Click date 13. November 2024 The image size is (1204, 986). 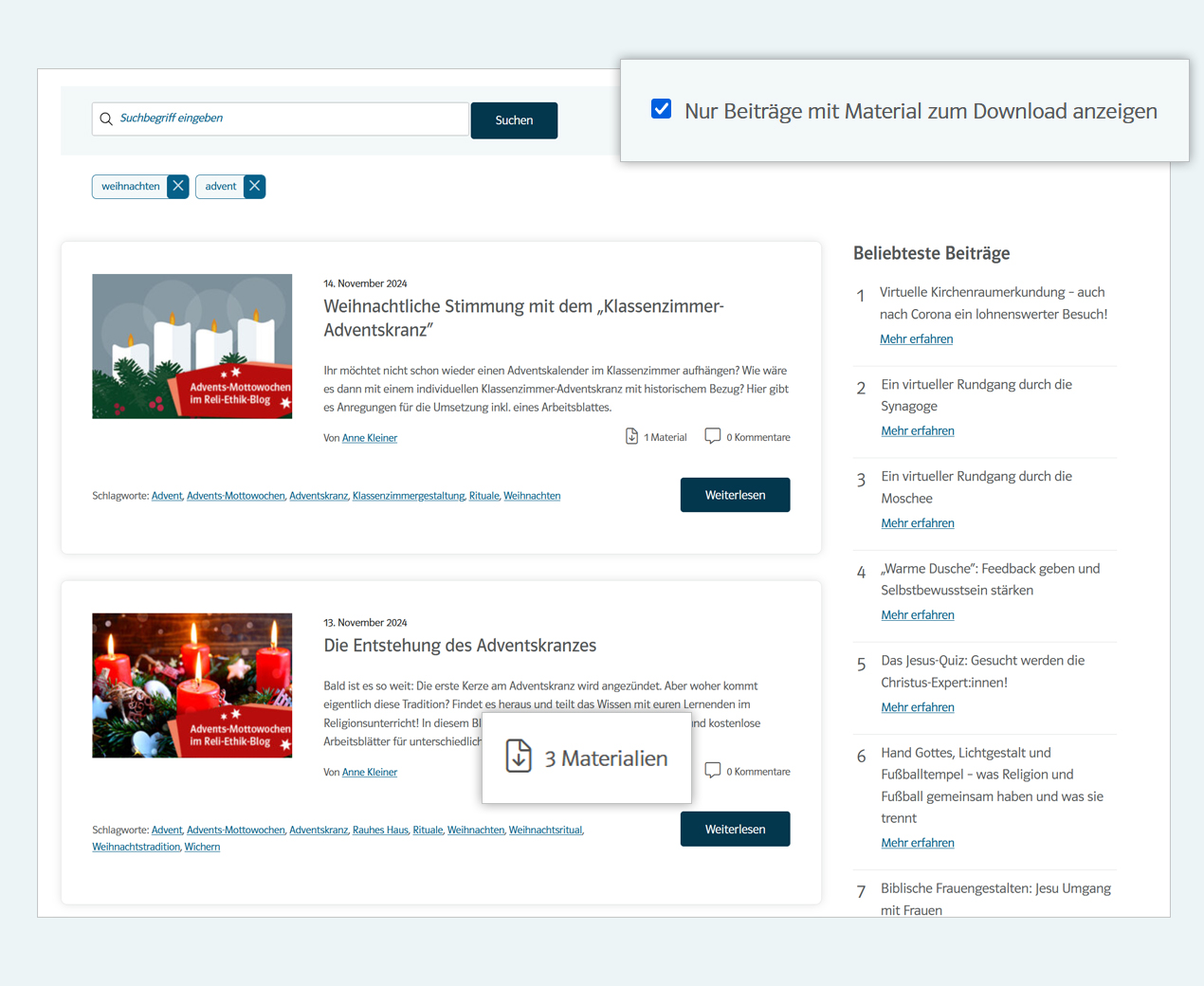pyautogui.click(x=365, y=623)
